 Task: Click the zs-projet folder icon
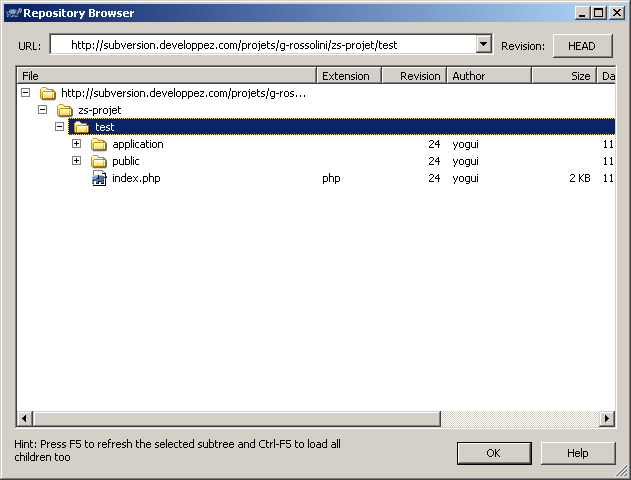click(64, 110)
